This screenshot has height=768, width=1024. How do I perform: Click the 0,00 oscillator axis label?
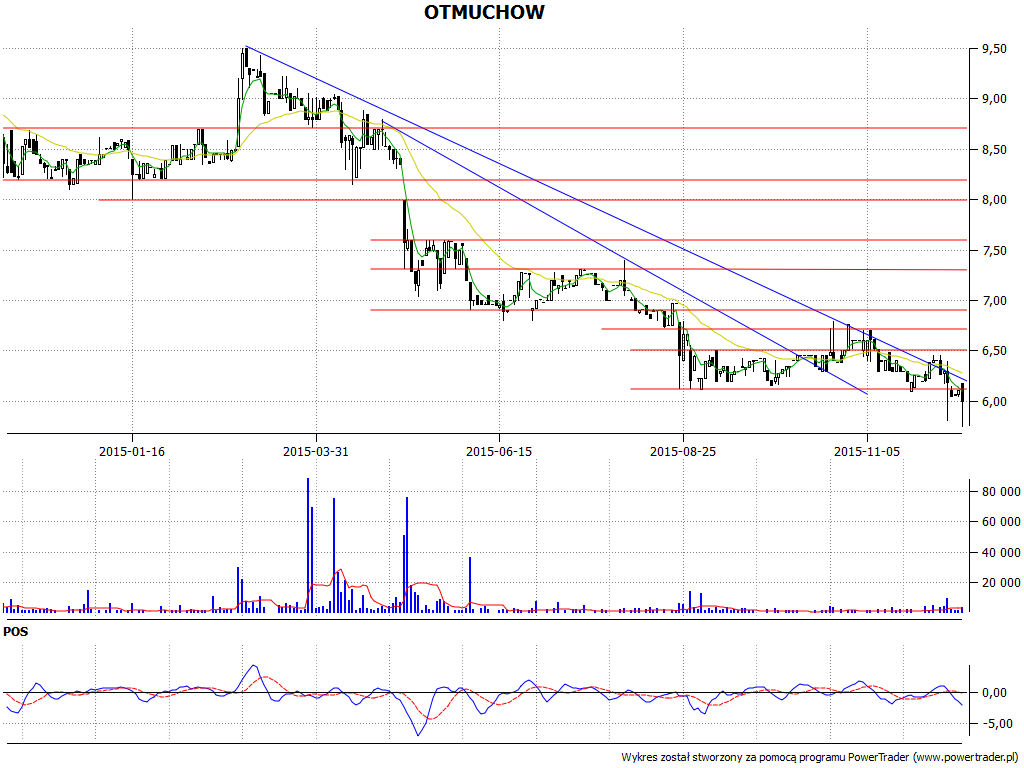coord(994,692)
